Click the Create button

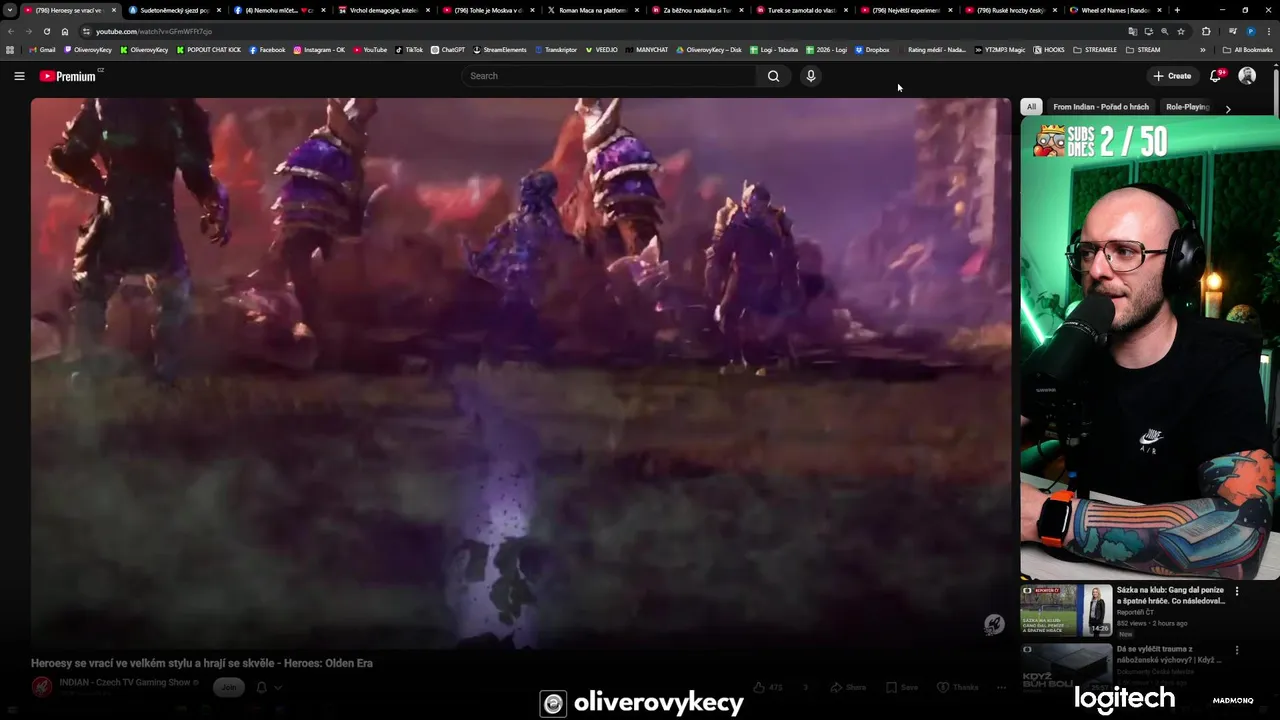click(1172, 76)
